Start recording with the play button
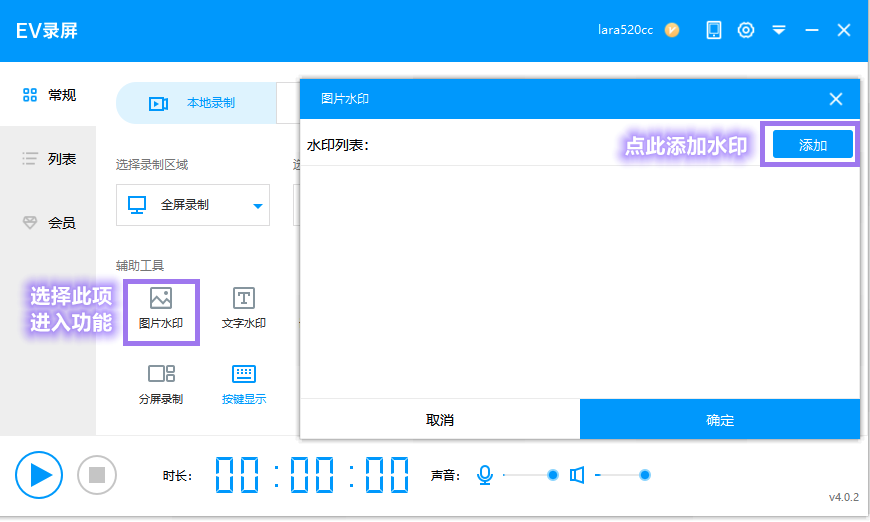Image resolution: width=870 pixels, height=522 pixels. pos(39,475)
